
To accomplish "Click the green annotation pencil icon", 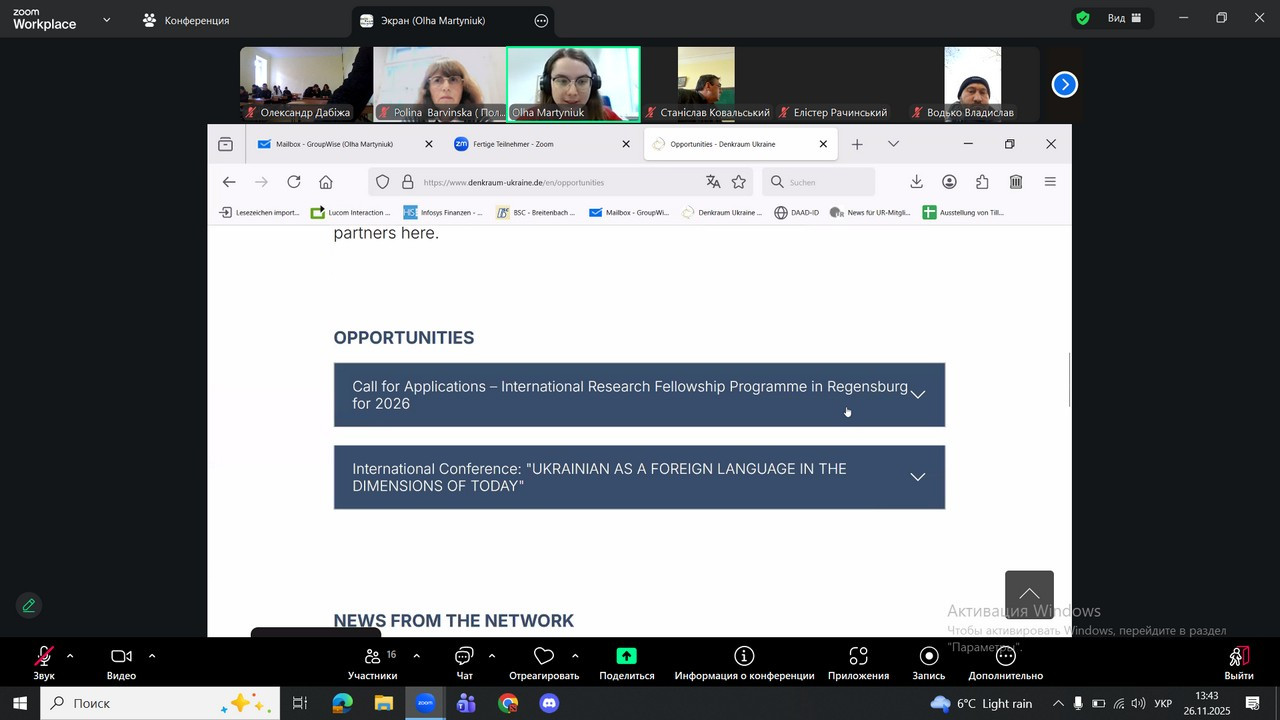I will pos(29,605).
